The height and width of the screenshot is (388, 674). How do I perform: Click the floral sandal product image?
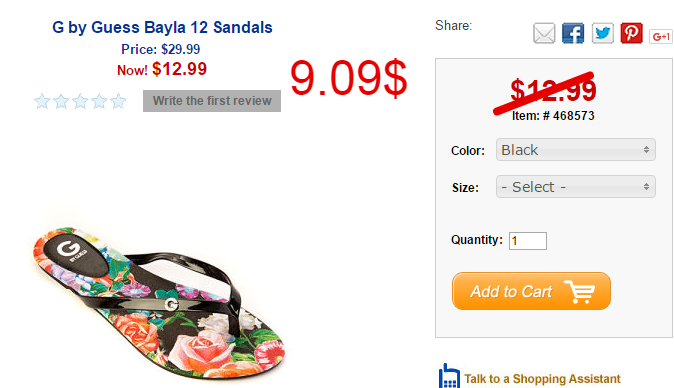[x=159, y=303]
